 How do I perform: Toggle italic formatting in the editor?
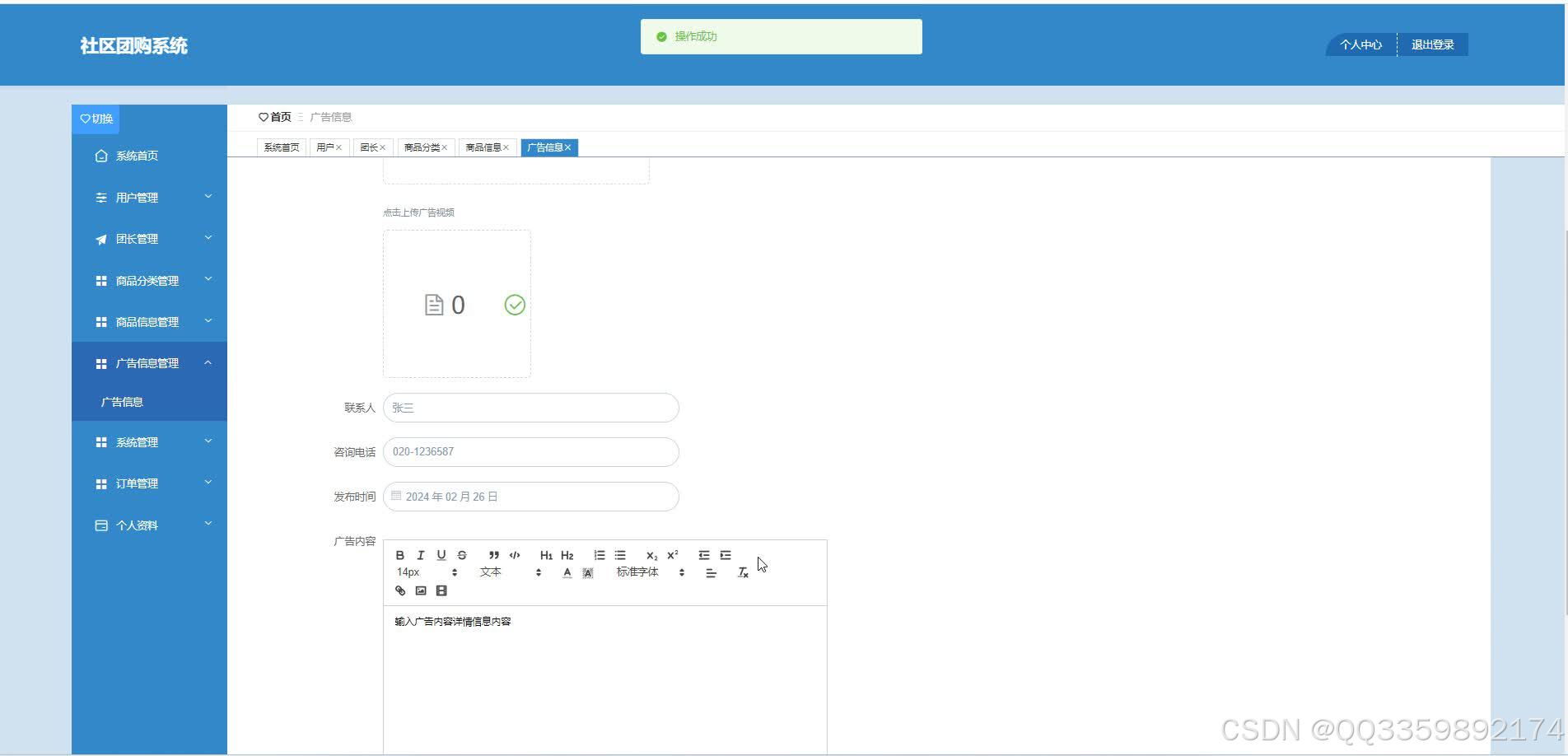[x=420, y=555]
